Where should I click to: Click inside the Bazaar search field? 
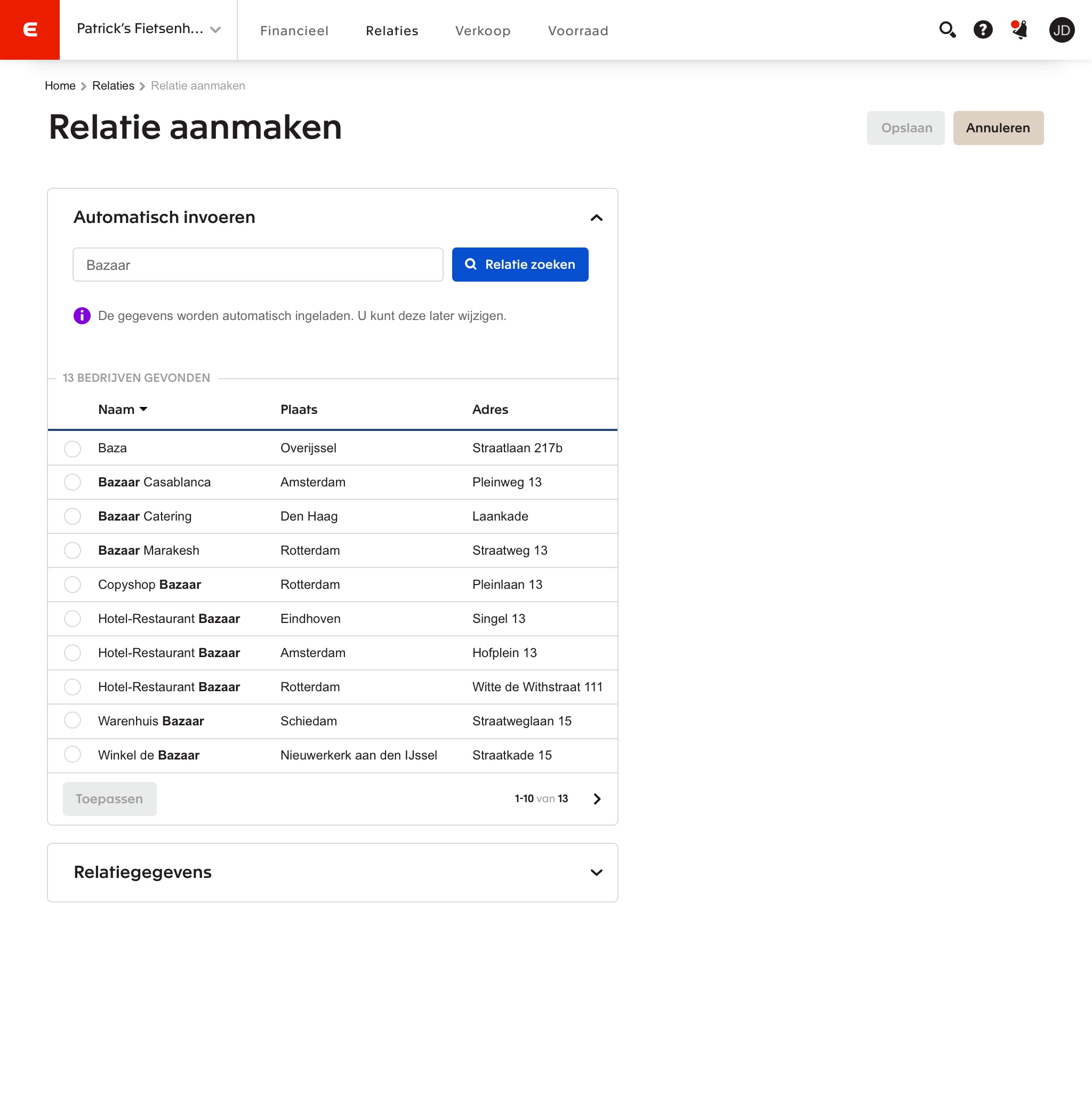point(258,265)
